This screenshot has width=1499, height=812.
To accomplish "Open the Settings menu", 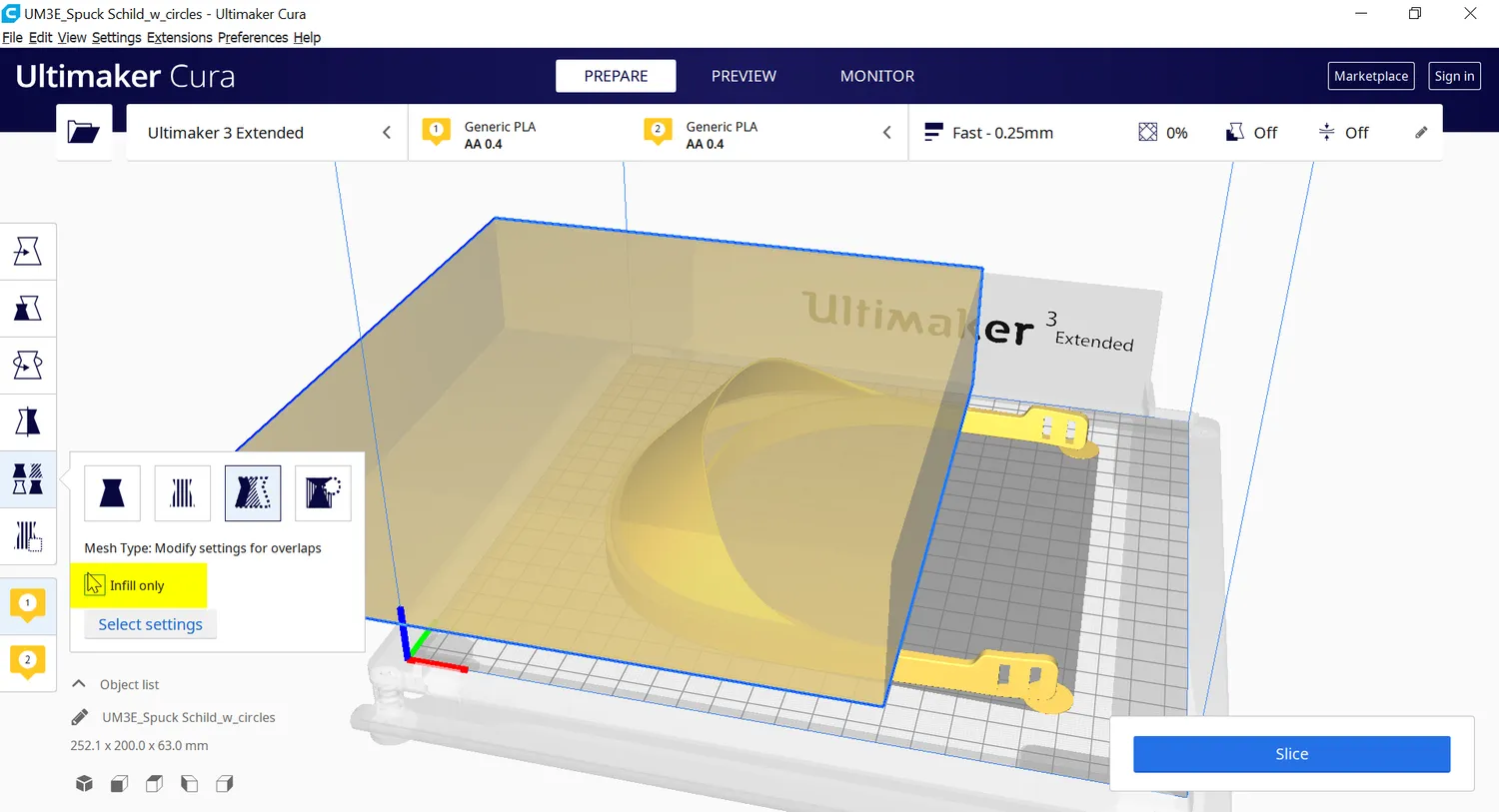I will (x=116, y=37).
